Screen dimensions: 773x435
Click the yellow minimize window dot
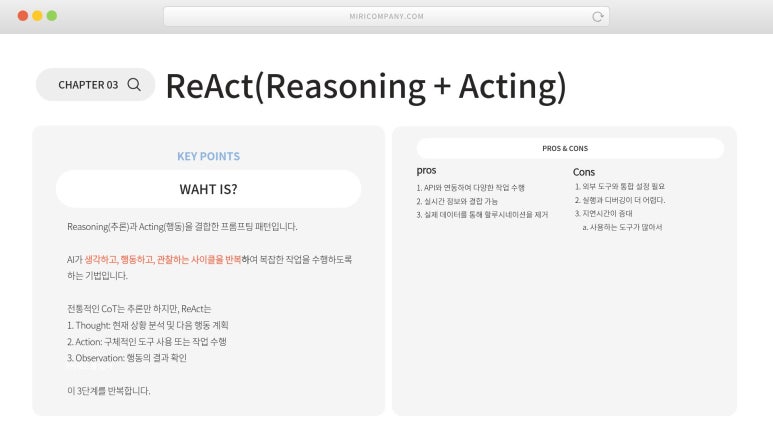[37, 16]
